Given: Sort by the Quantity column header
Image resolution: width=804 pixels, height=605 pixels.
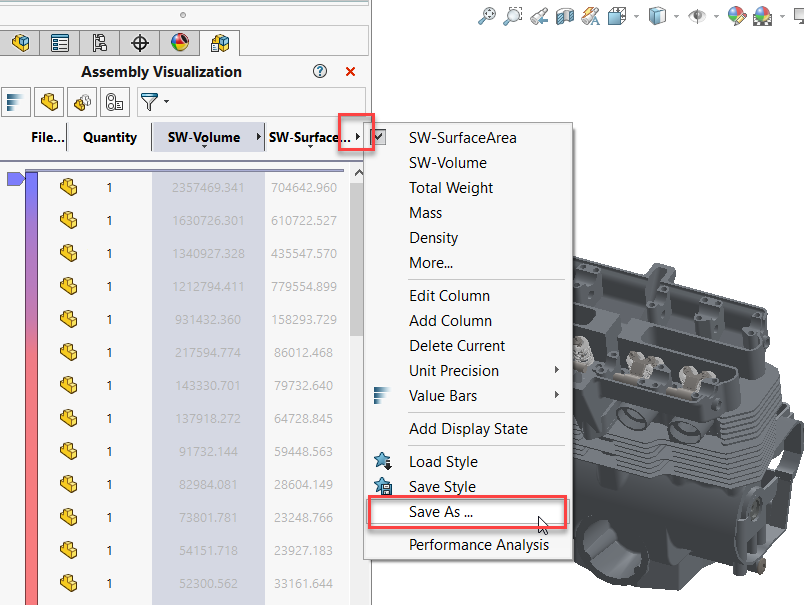Looking at the screenshot, I should (110, 137).
